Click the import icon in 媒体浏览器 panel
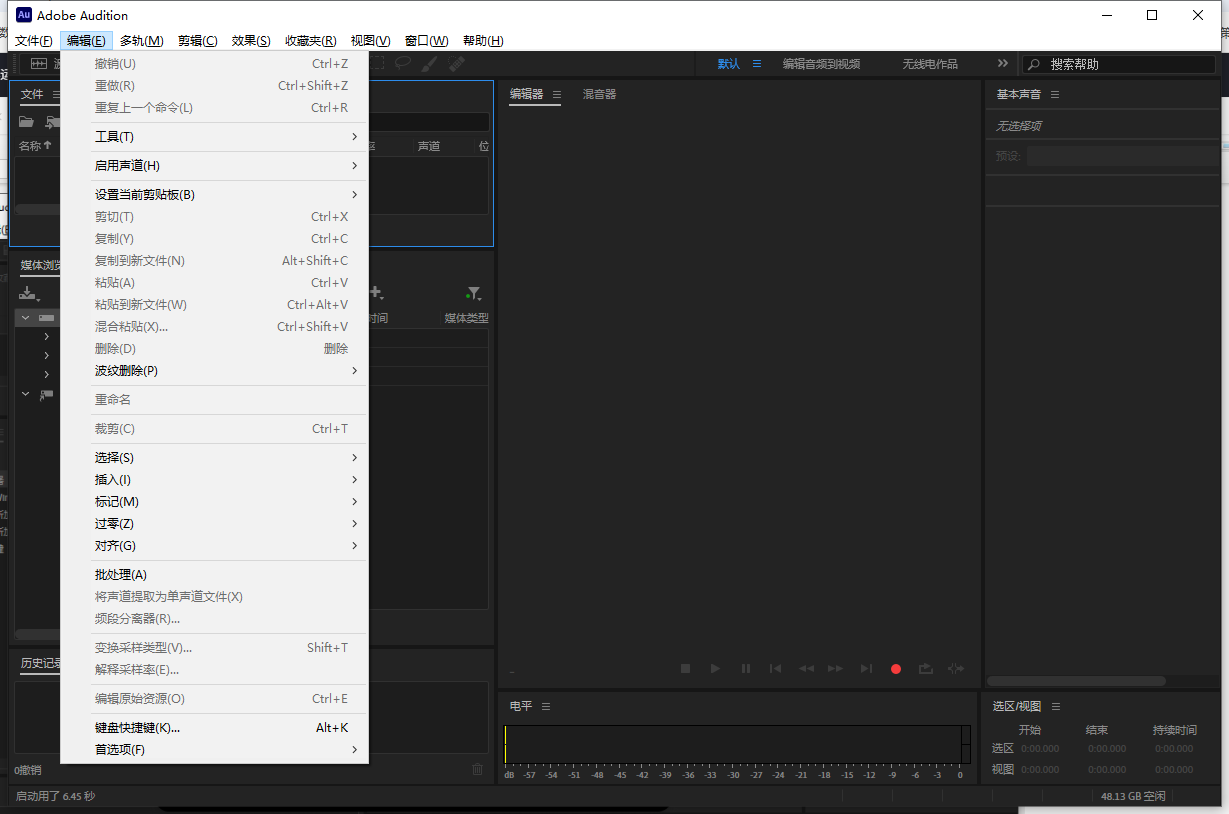The width and height of the screenshot is (1229, 814). click(x=28, y=293)
